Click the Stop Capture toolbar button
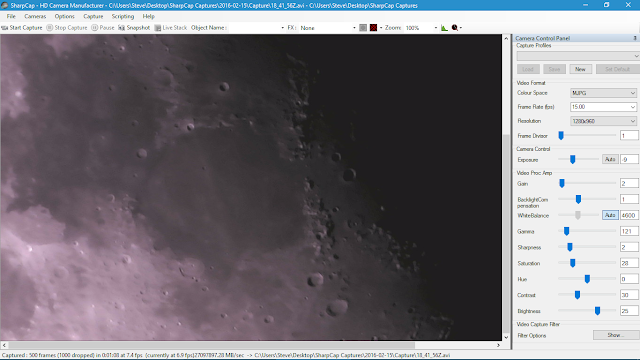 (x=67, y=28)
